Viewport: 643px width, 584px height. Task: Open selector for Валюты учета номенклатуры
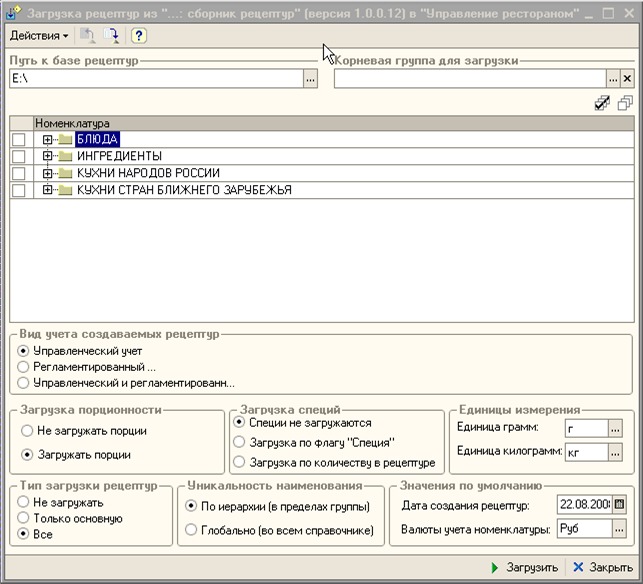[x=619, y=529]
